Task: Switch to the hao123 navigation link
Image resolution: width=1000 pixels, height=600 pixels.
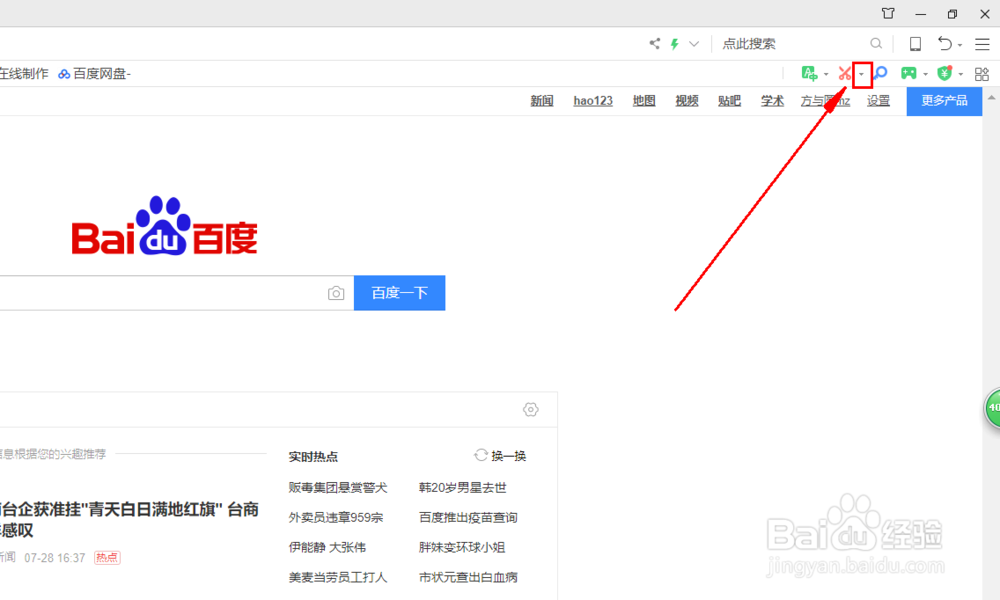Action: [x=592, y=100]
